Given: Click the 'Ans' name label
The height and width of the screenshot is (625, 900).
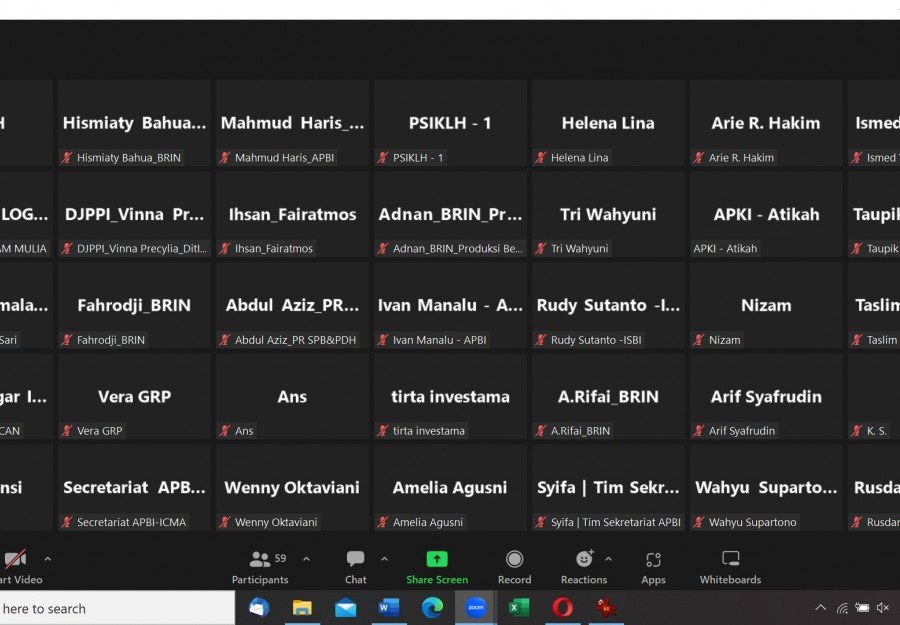Looking at the screenshot, I should pyautogui.click(x=244, y=430).
